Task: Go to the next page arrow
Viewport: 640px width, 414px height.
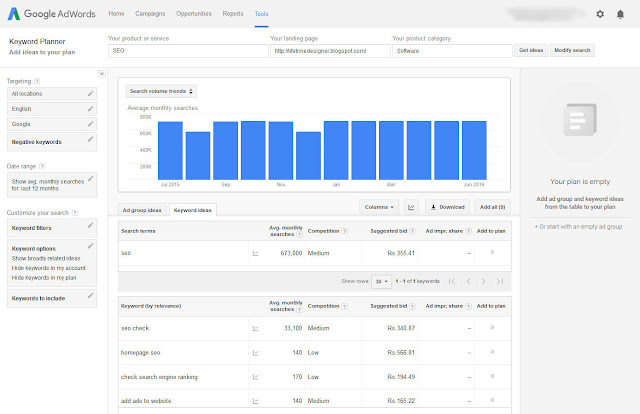Action: [x=484, y=281]
